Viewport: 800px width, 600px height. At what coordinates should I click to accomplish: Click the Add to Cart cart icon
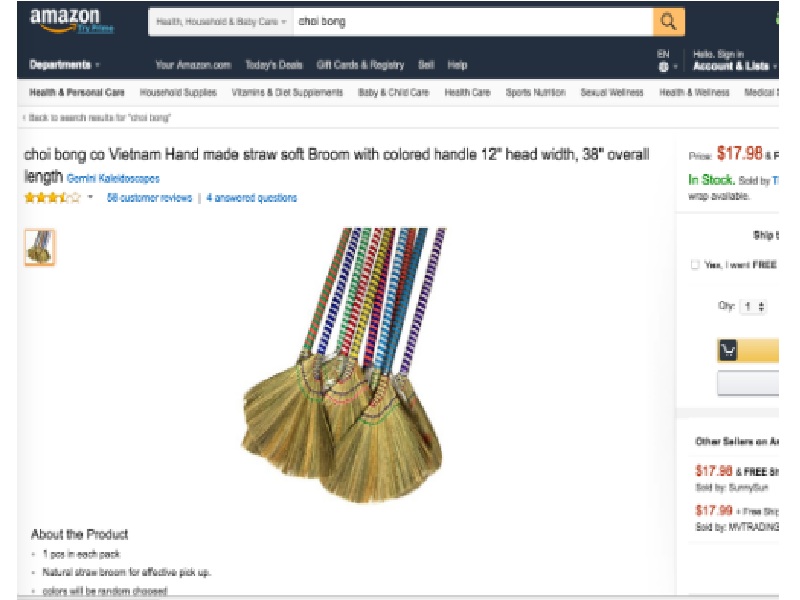(x=728, y=351)
